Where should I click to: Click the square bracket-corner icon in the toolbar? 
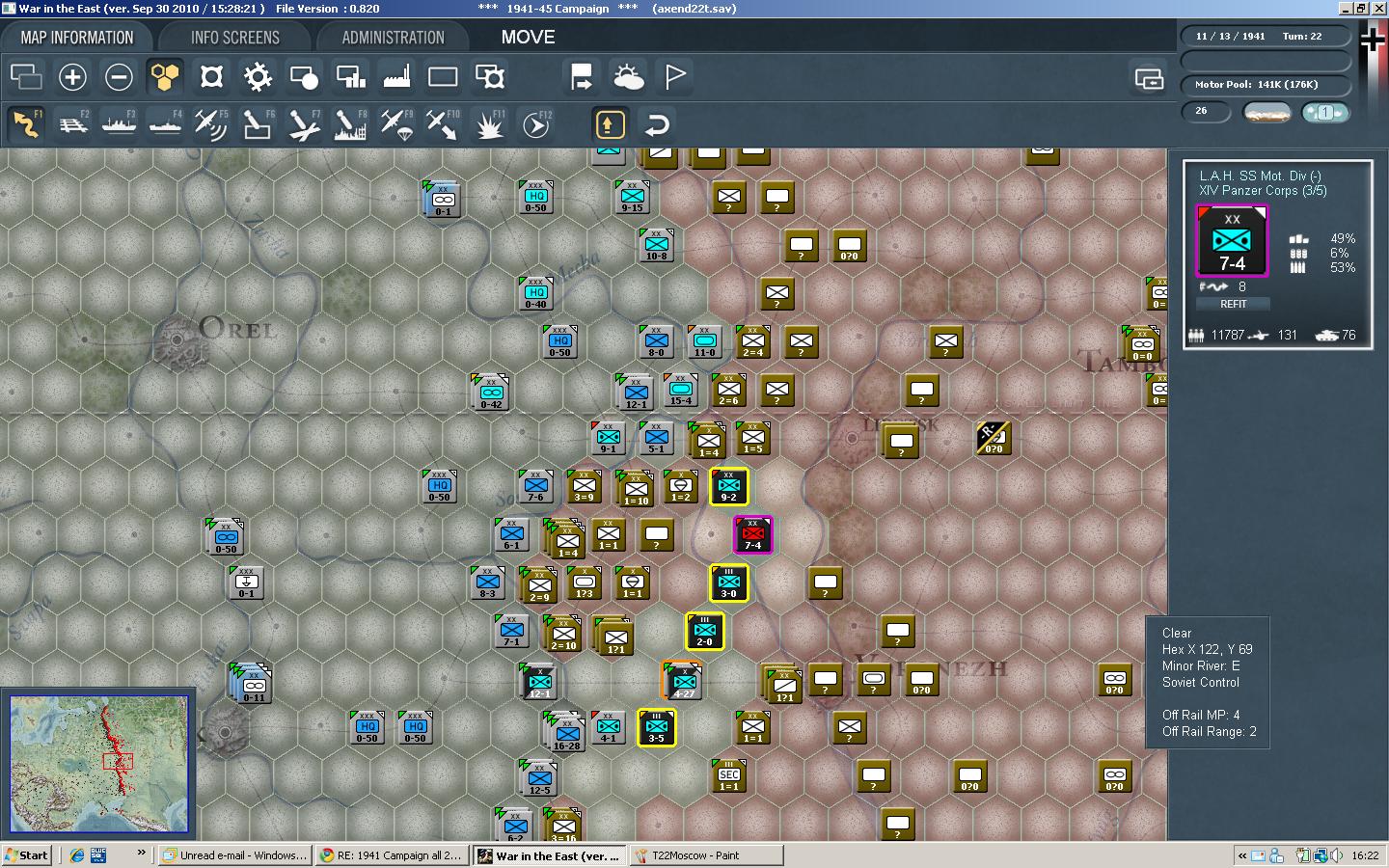tap(211, 76)
